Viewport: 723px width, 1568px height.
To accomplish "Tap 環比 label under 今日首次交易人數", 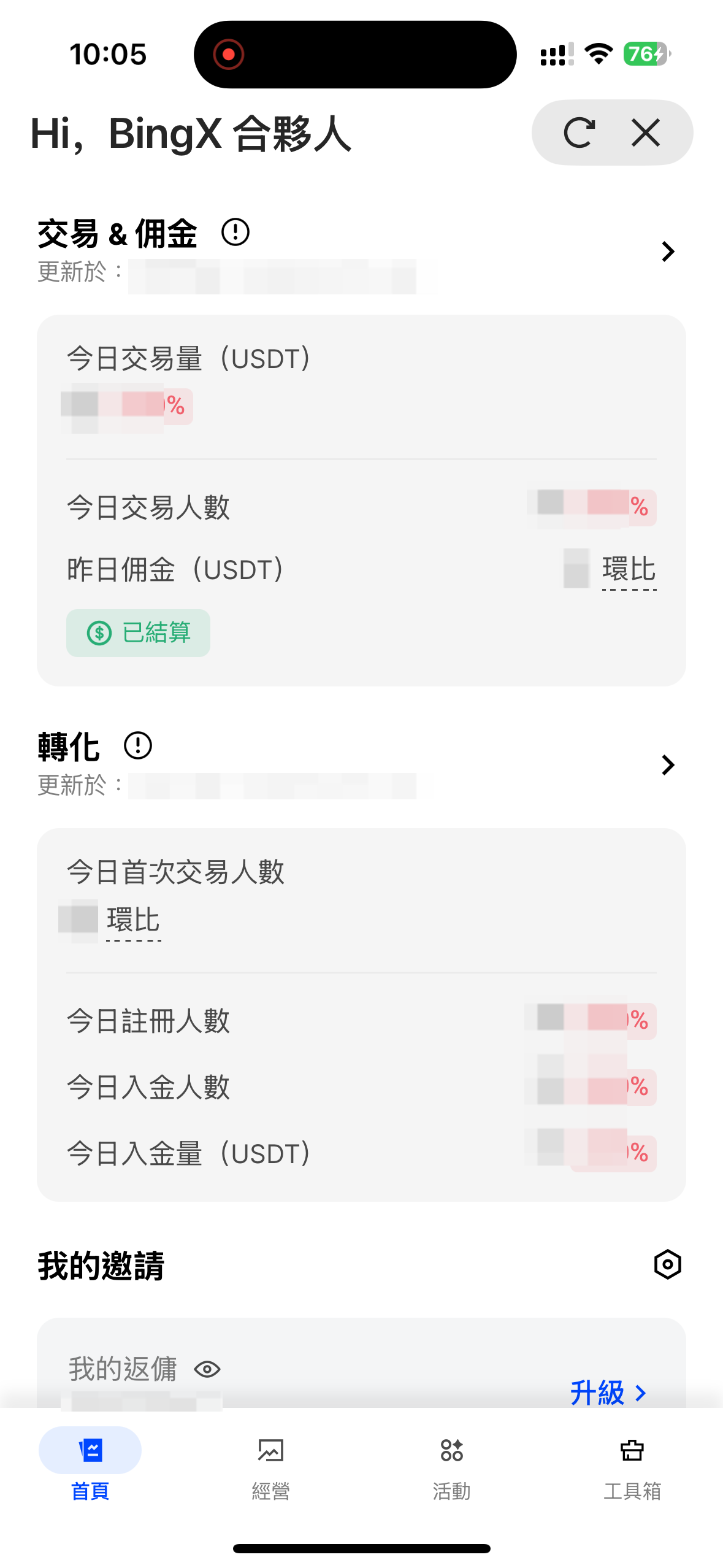I will [x=133, y=920].
